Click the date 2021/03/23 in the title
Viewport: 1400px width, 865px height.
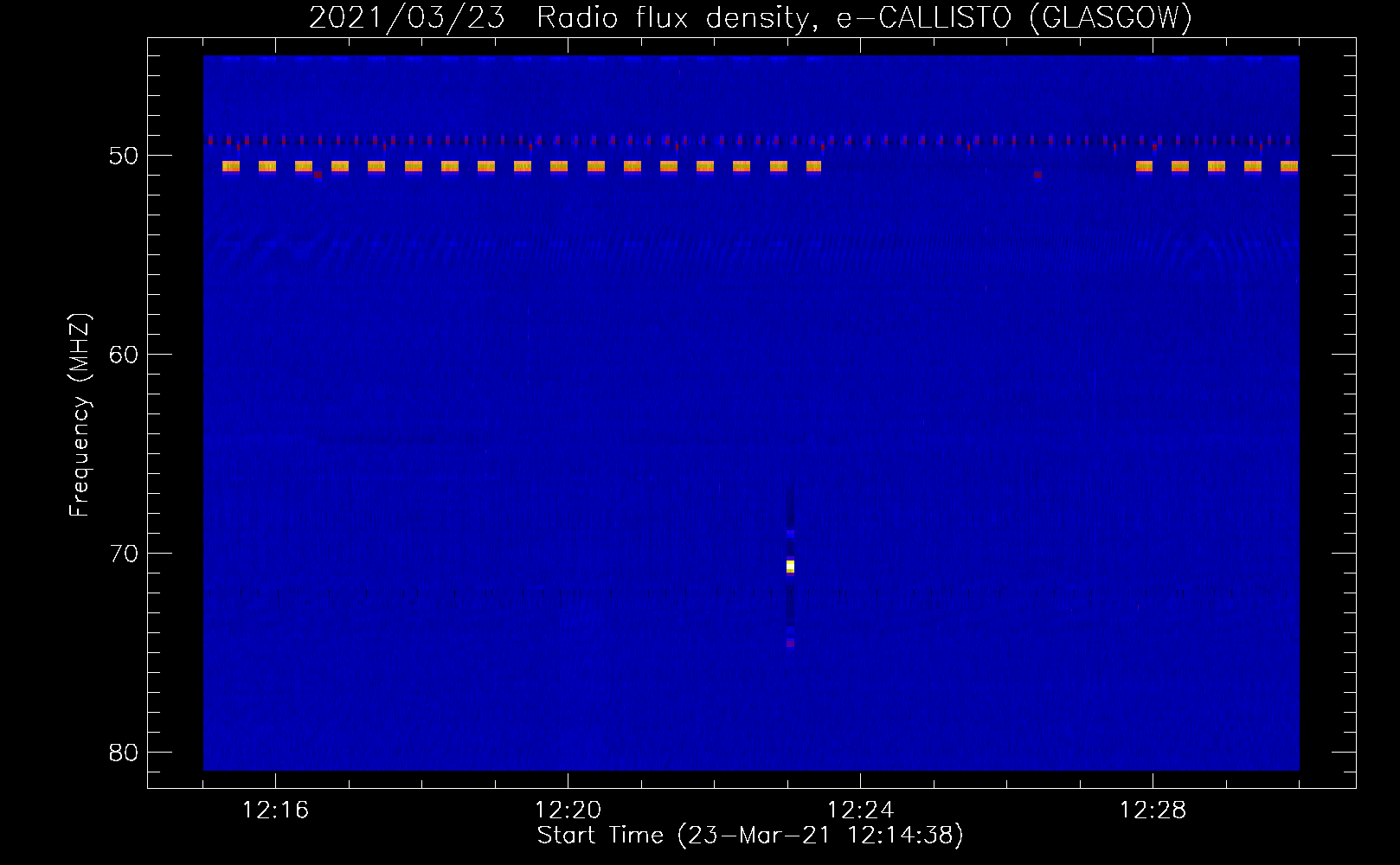(407, 17)
